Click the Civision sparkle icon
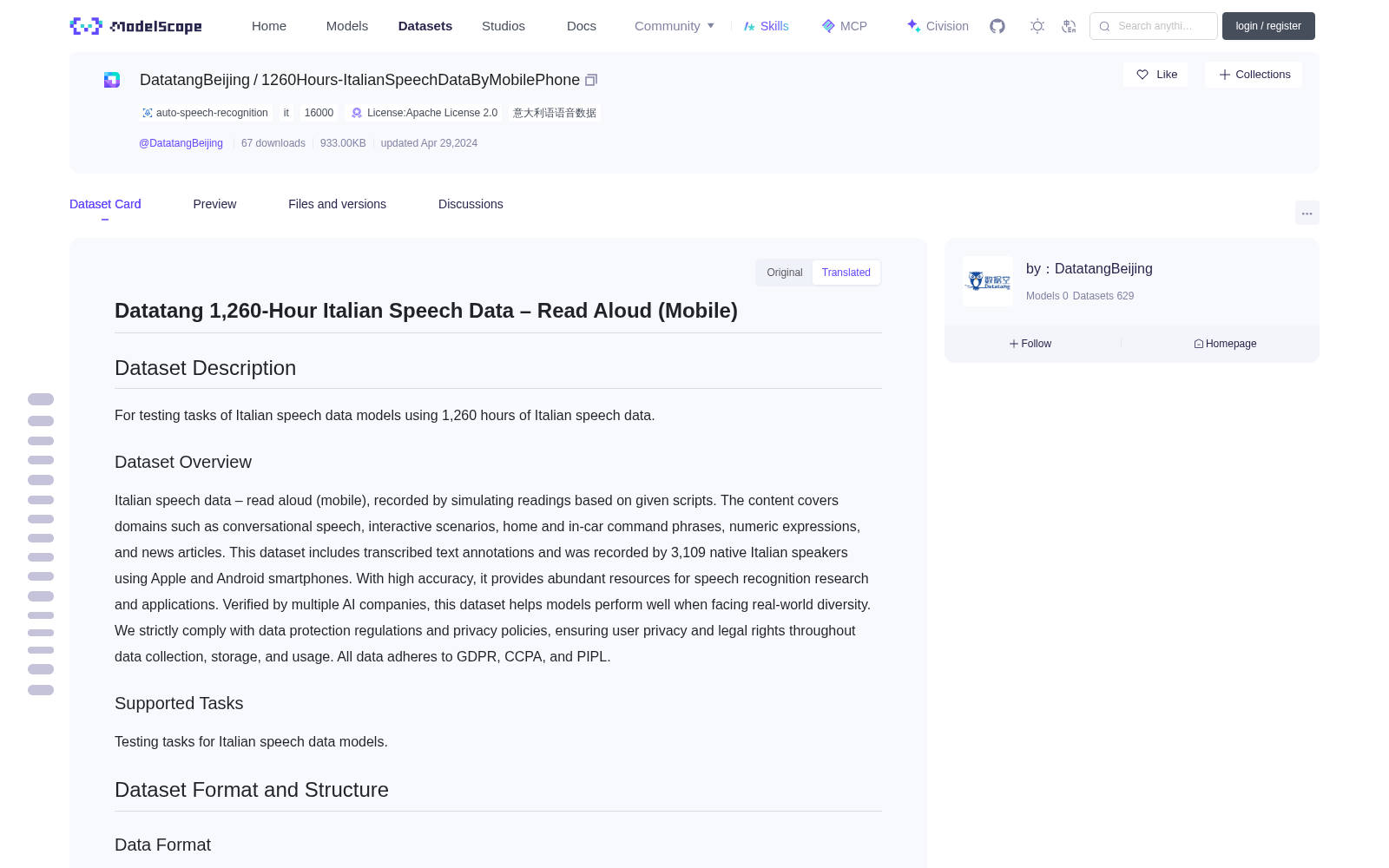This screenshot has width=1389, height=868. (913, 26)
